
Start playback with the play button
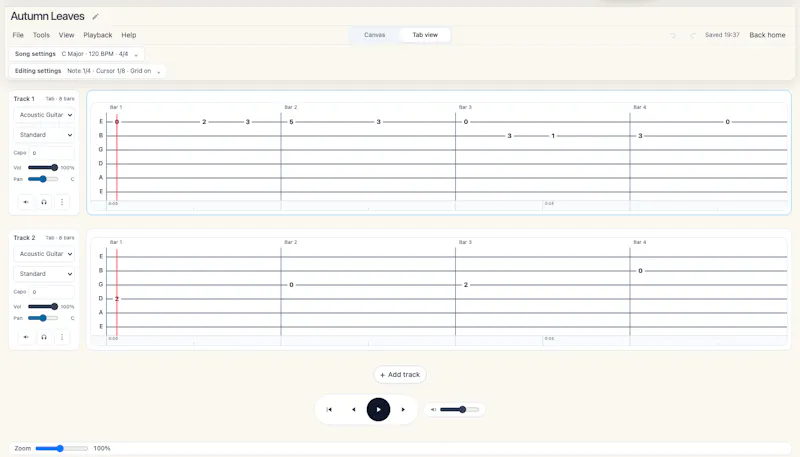[379, 410]
